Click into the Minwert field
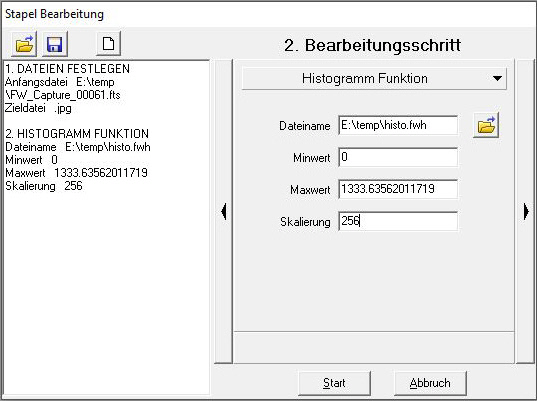 tap(398, 157)
